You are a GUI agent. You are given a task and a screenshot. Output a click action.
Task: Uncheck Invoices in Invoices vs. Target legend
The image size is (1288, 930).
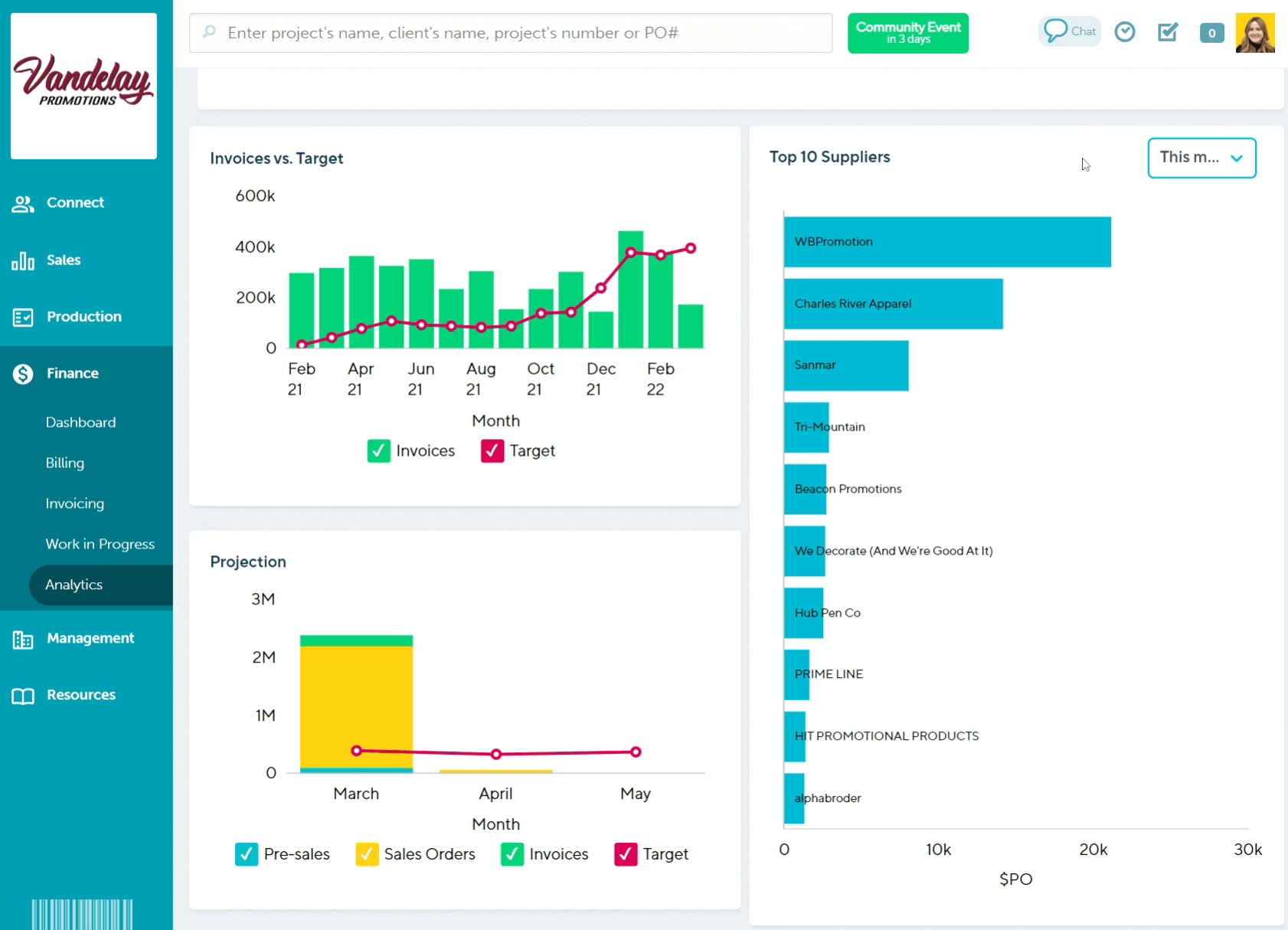click(378, 451)
